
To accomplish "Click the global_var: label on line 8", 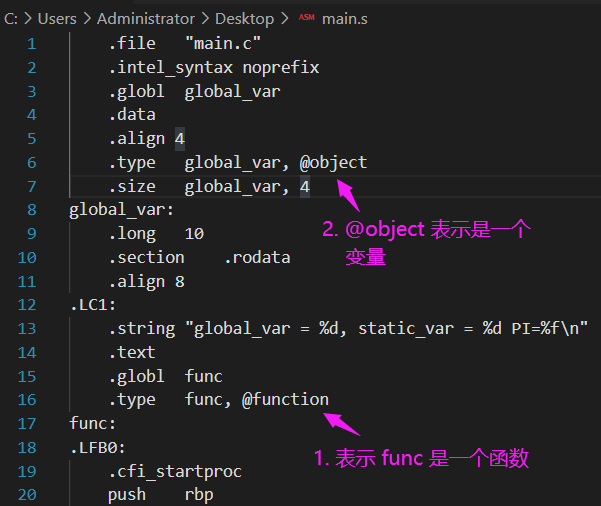I will pyautogui.click(x=122, y=210).
